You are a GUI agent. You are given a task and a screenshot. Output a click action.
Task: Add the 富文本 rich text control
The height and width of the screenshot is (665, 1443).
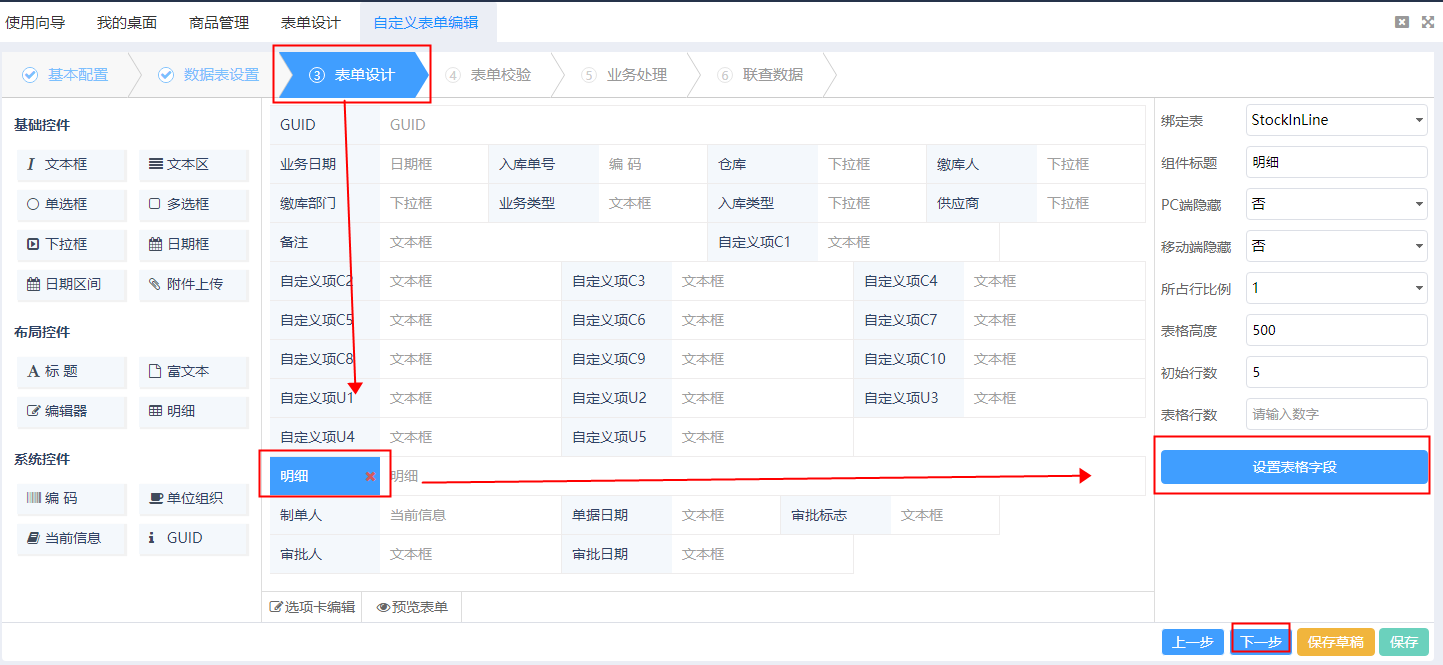(x=194, y=371)
